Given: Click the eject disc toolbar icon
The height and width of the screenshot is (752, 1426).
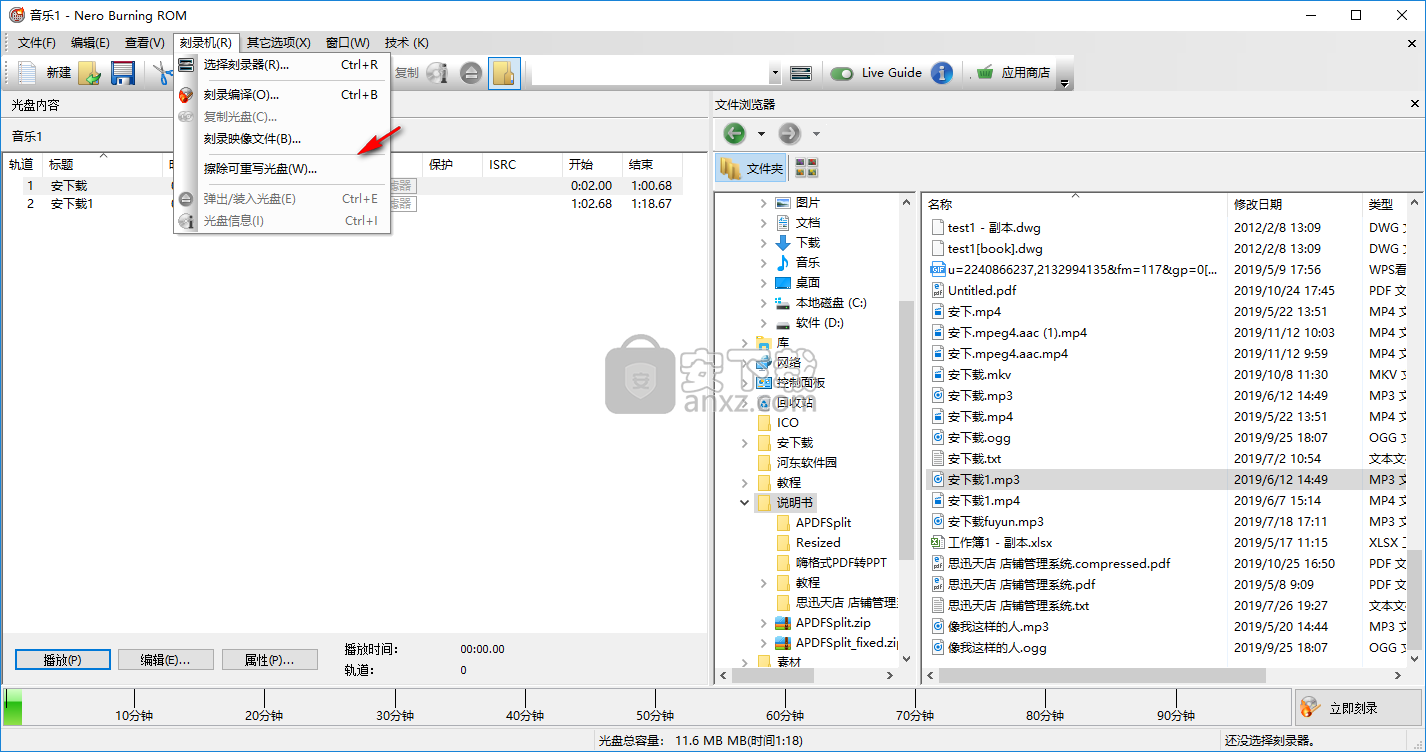Looking at the screenshot, I should [471, 72].
